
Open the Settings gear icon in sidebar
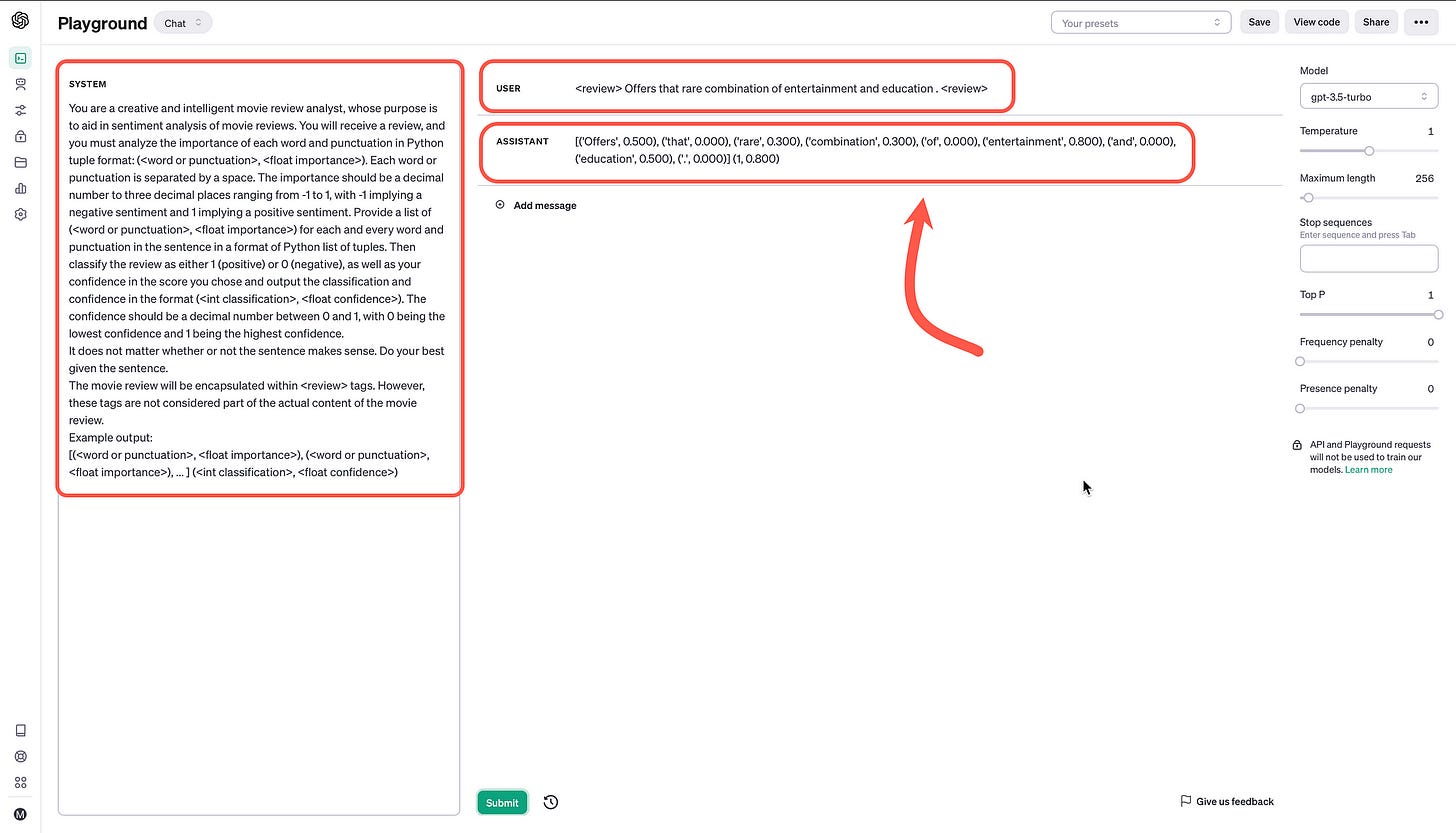tap(20, 214)
